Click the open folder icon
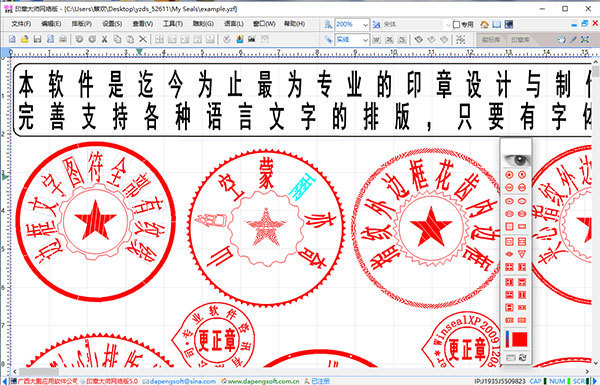This screenshot has height=385, width=600. point(24,39)
